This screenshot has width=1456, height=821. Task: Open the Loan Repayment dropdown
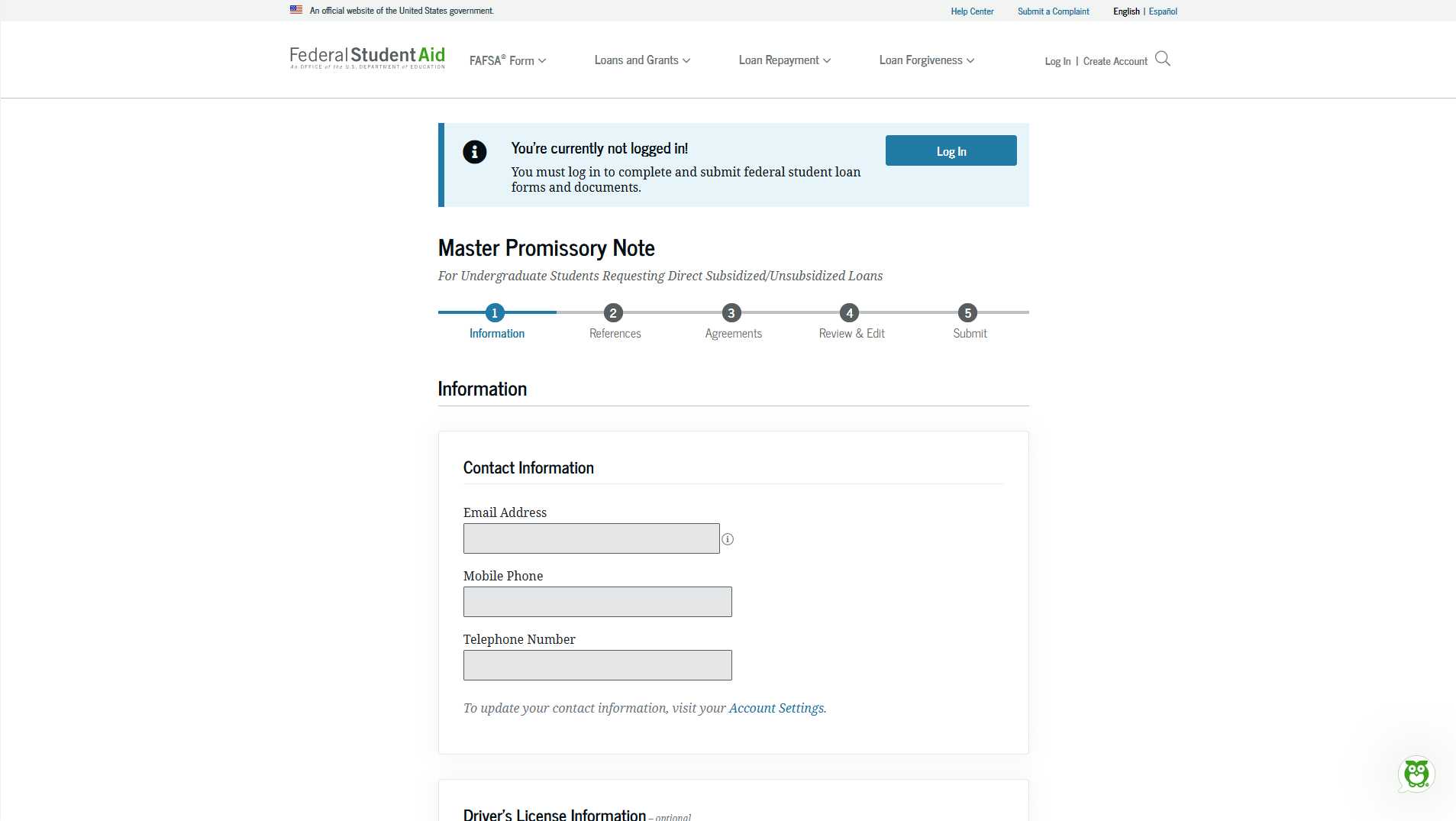[784, 60]
